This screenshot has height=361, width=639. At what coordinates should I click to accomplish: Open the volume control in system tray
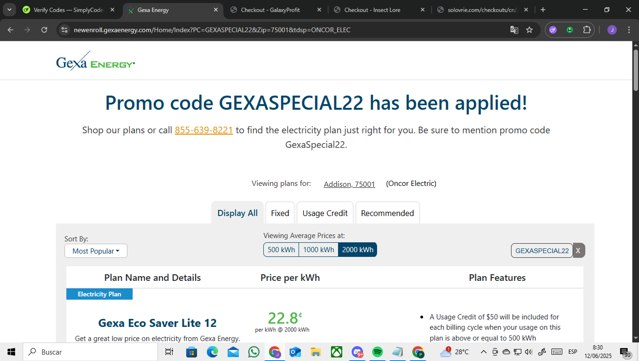pos(529,352)
